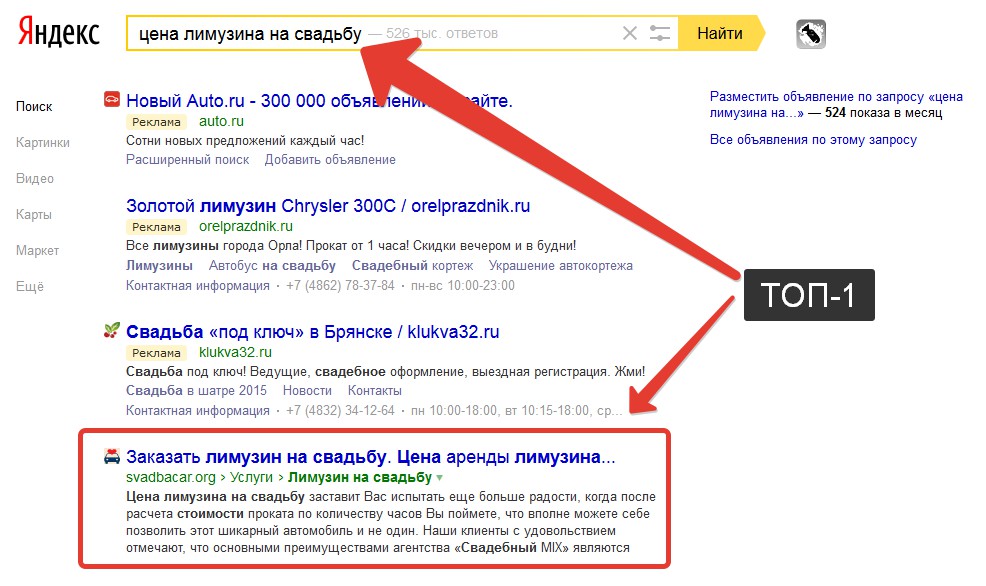The width and height of the screenshot is (986, 586).
Task: Open Золотой лимузин Chrysler 300C title
Action: pyautogui.click(x=328, y=206)
